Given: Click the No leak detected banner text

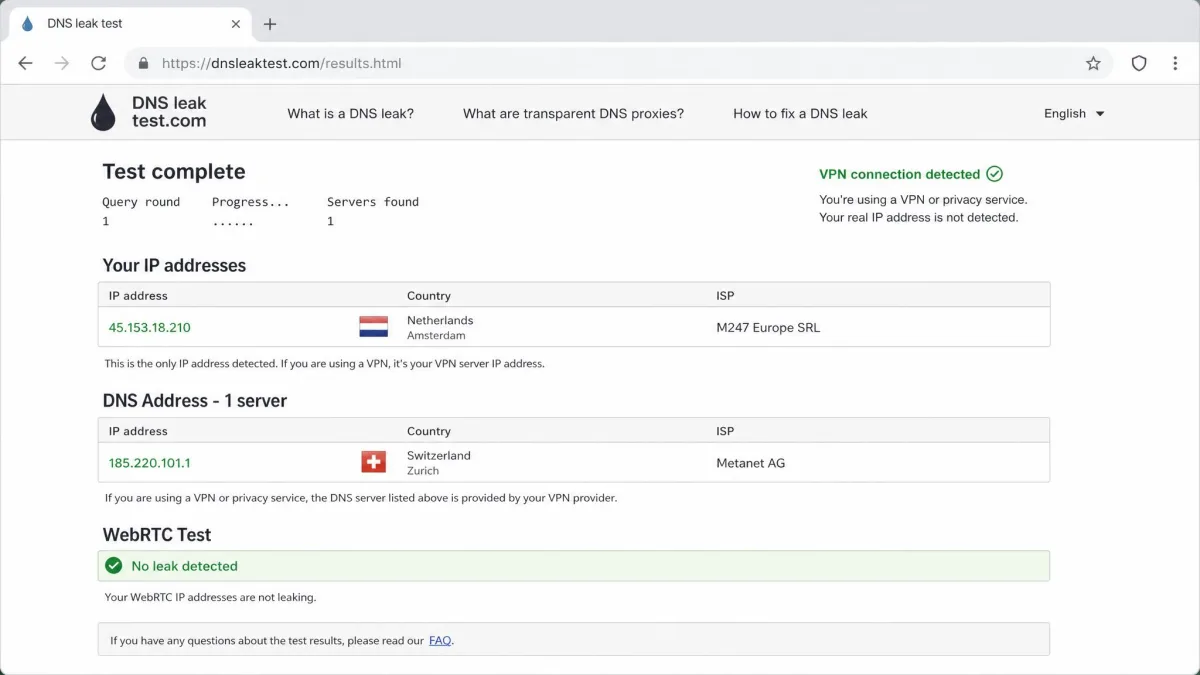Looking at the screenshot, I should 185,566.
